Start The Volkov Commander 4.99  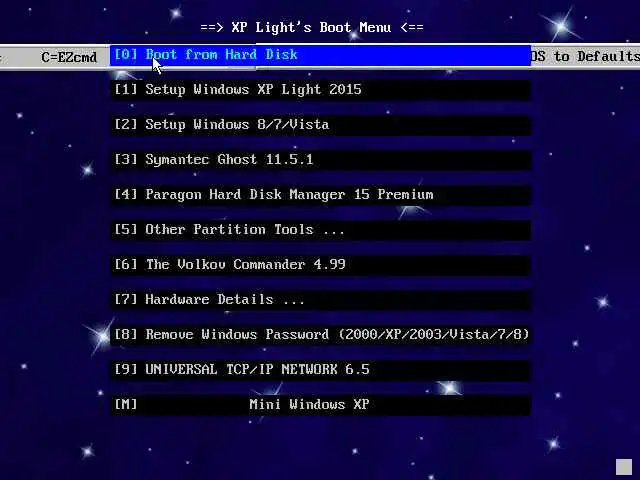[x=320, y=265]
